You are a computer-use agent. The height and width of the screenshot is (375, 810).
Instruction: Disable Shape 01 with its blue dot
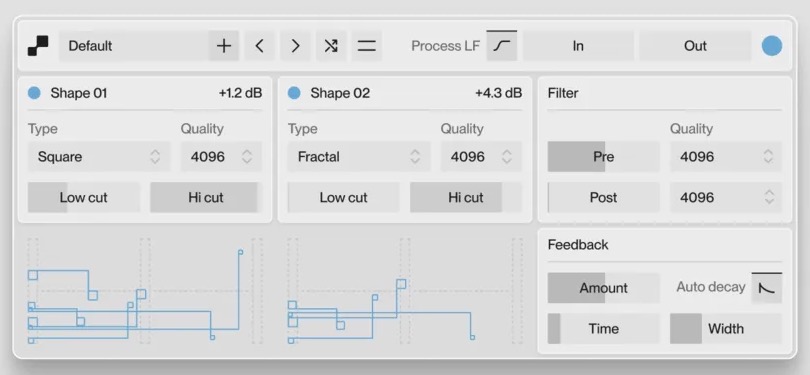[x=34, y=93]
